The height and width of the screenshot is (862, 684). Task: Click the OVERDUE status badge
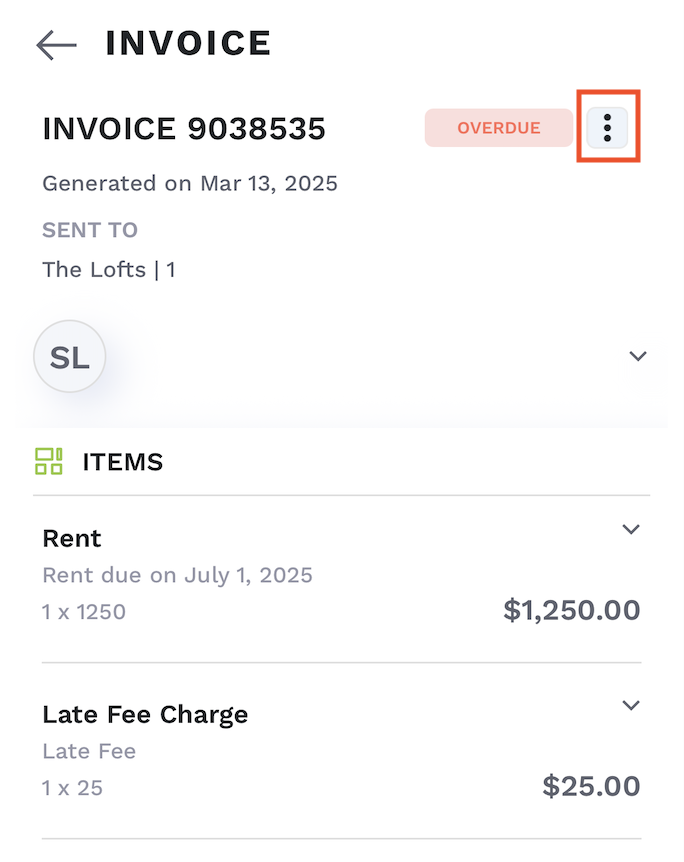tap(498, 128)
